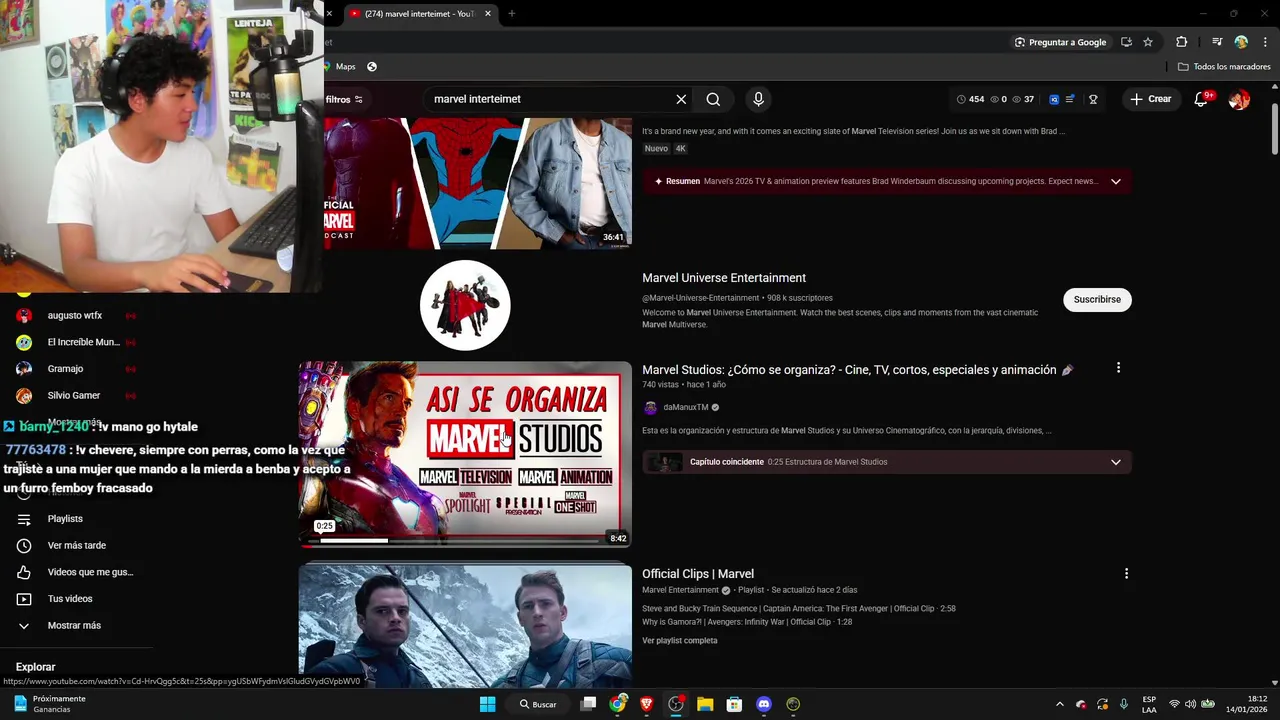
Task: Bookmark this page with star icon
Action: tap(1148, 42)
